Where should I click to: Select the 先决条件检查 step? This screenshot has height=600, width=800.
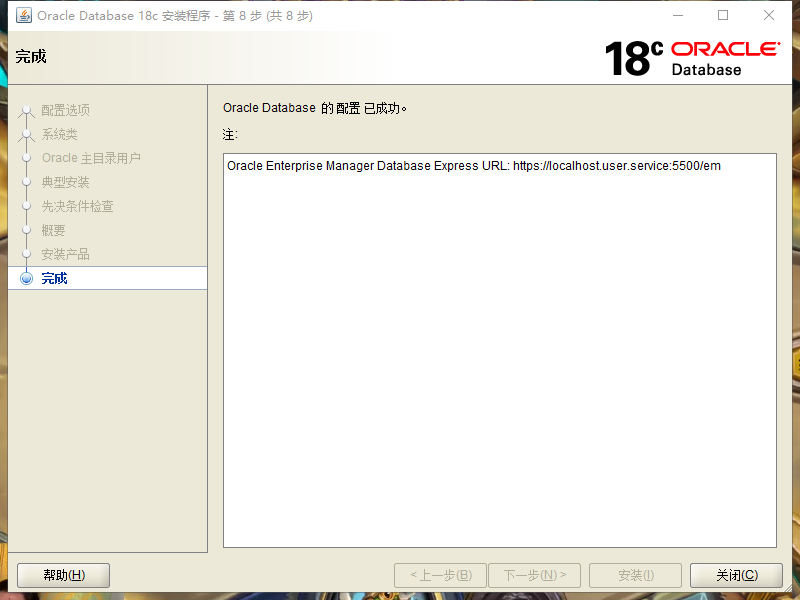point(77,206)
